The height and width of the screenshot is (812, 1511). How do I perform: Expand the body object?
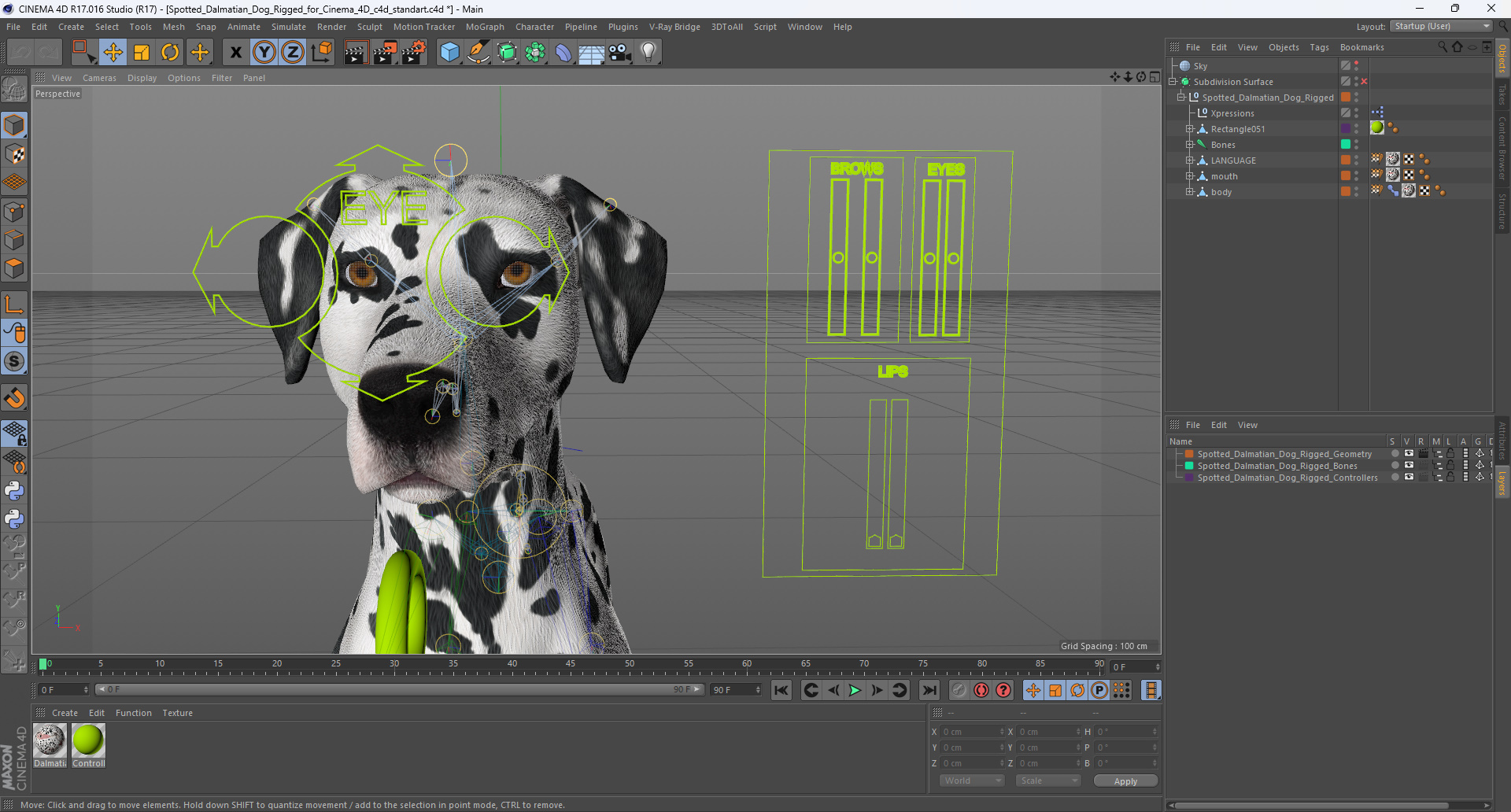tap(1189, 192)
